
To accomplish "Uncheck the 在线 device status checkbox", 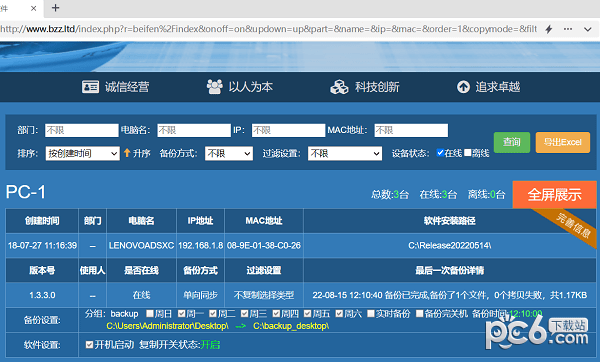I will pyautogui.click(x=440, y=153).
